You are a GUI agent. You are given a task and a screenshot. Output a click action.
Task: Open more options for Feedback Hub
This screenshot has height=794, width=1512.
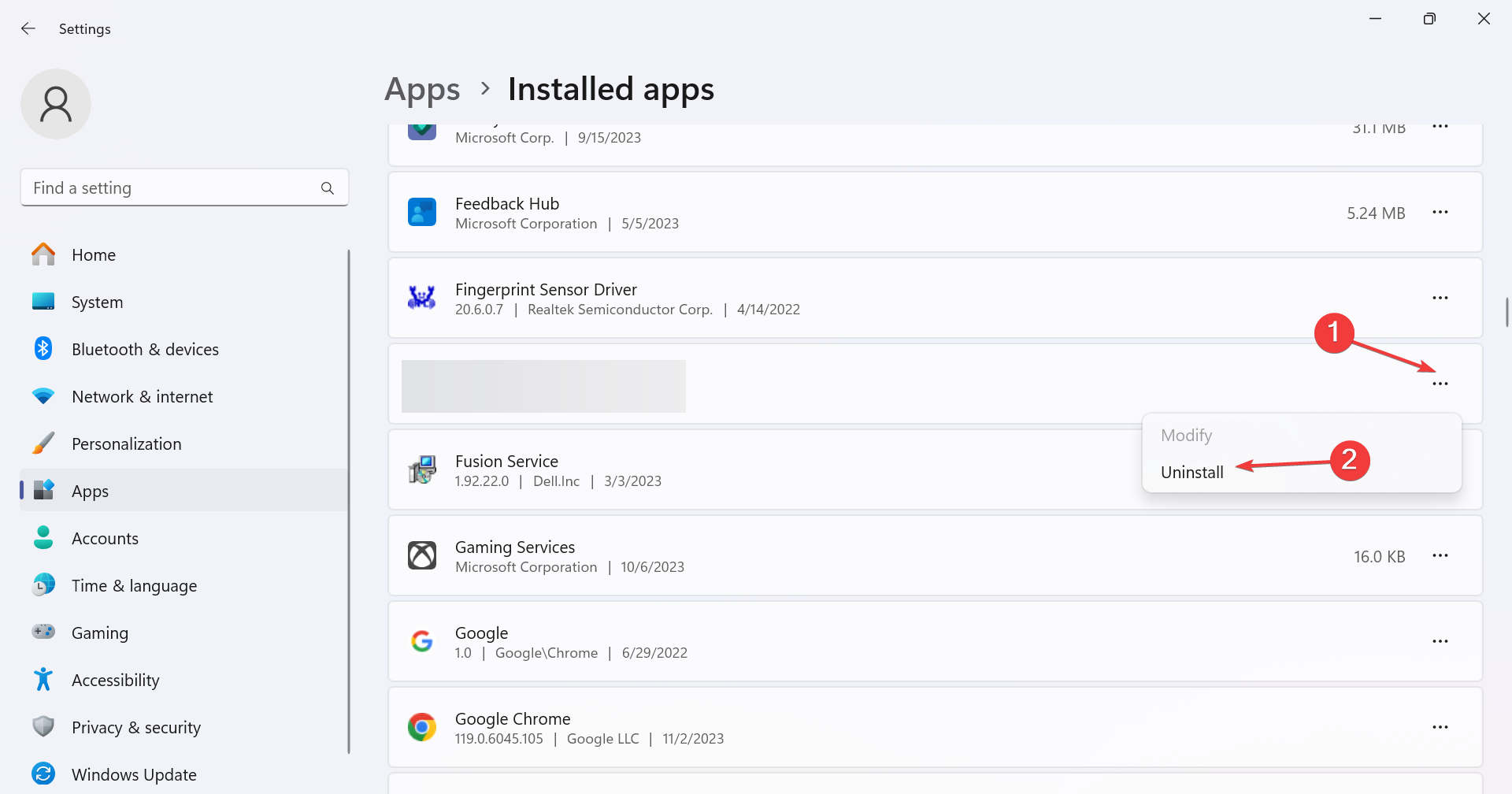(x=1440, y=213)
